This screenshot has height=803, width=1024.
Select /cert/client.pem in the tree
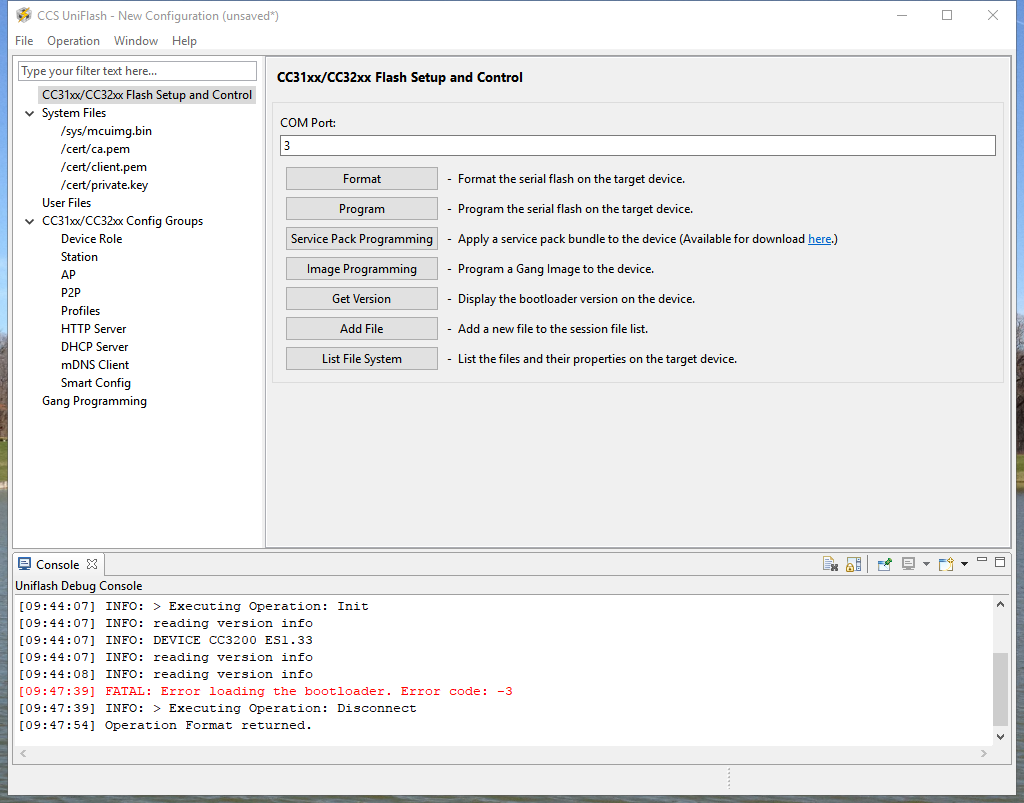(x=104, y=167)
